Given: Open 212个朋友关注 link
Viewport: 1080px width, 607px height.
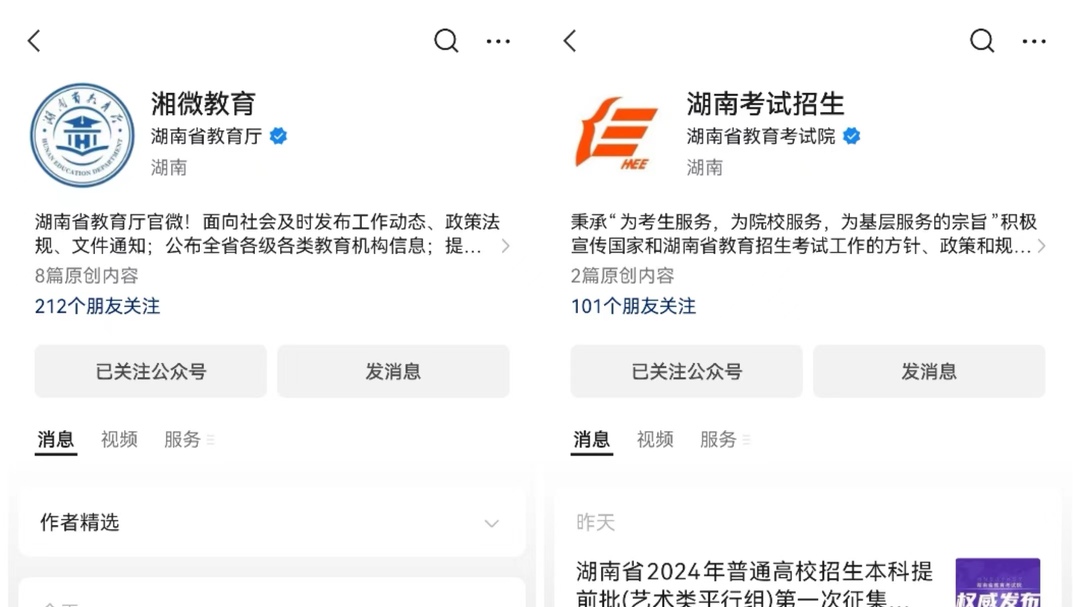Looking at the screenshot, I should 97,306.
